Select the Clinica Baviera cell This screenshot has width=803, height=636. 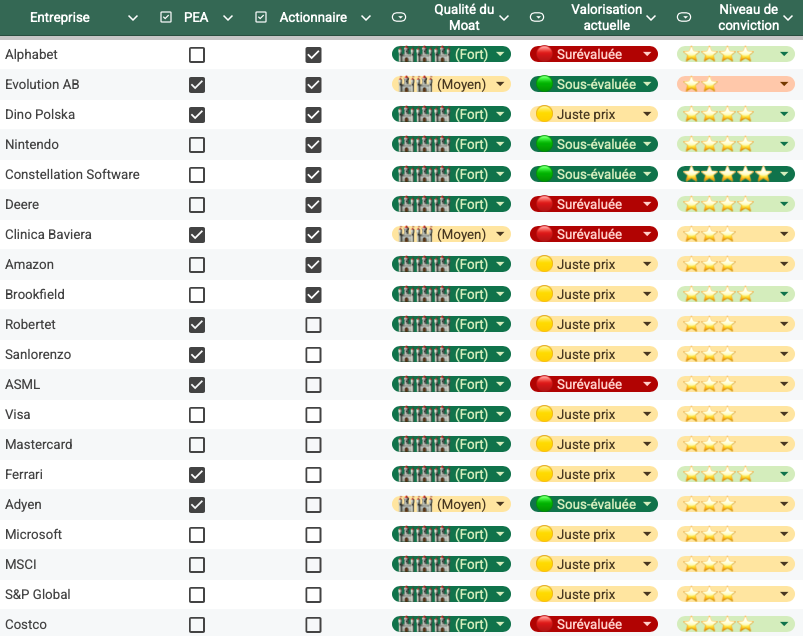(x=48, y=235)
